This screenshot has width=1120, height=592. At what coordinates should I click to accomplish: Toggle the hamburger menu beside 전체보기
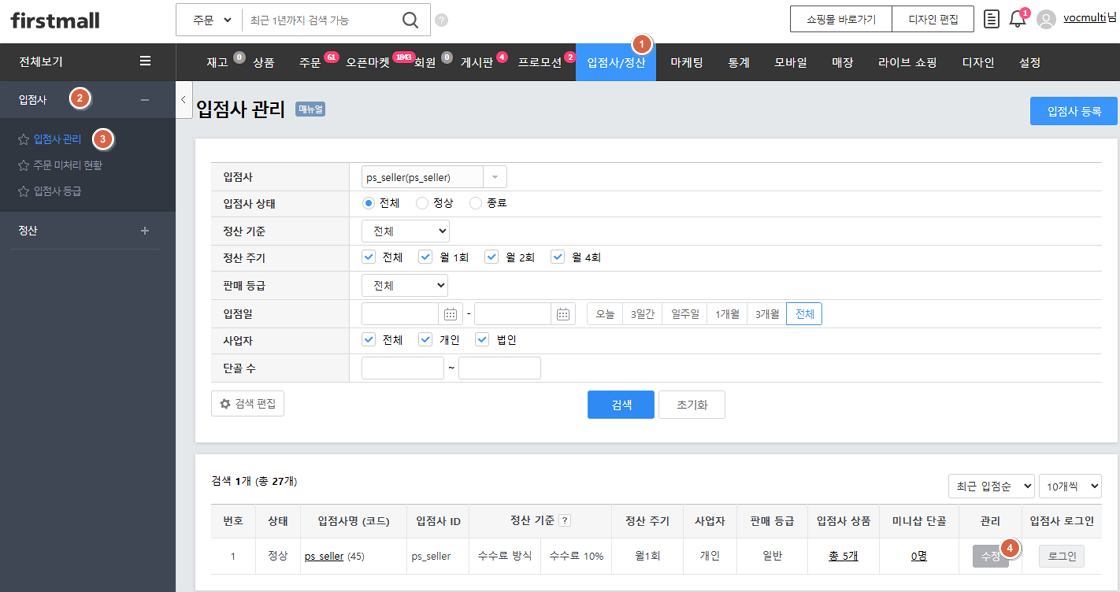145,61
